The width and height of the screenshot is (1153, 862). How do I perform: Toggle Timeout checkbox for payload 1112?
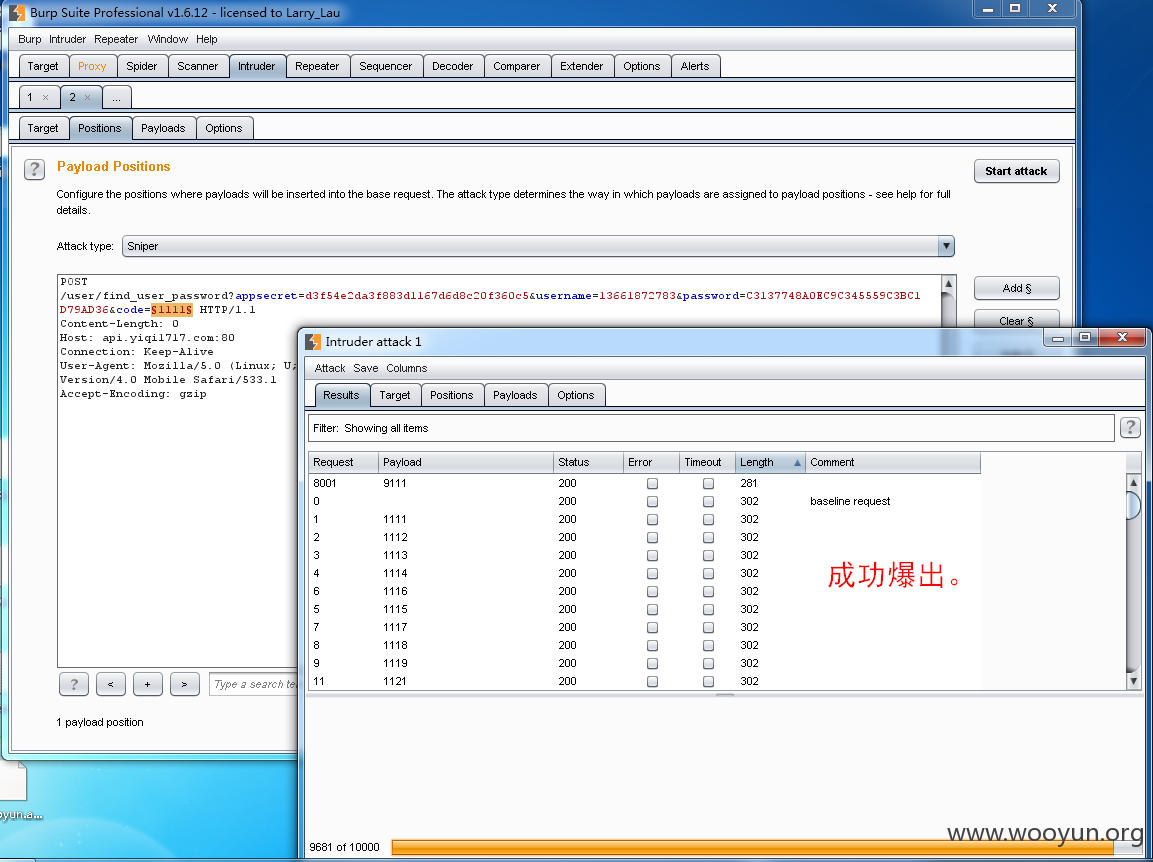point(708,538)
